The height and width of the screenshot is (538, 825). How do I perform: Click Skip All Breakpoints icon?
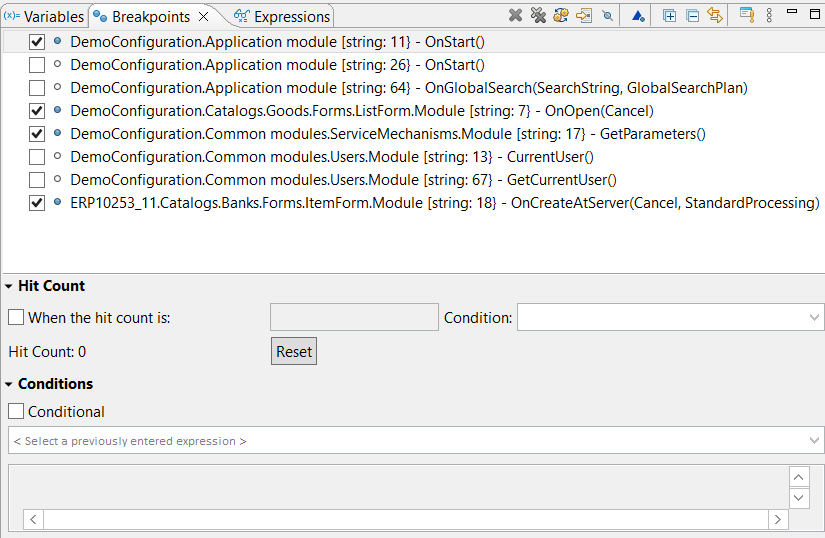click(607, 15)
